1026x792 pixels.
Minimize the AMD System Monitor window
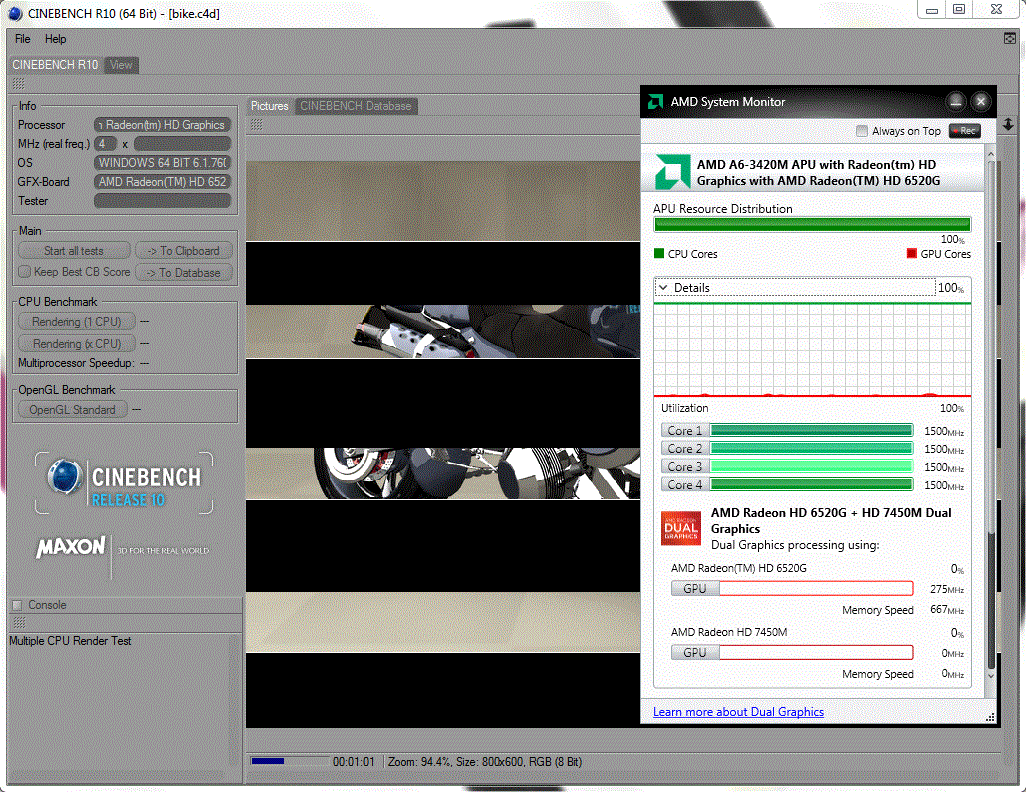(x=956, y=101)
